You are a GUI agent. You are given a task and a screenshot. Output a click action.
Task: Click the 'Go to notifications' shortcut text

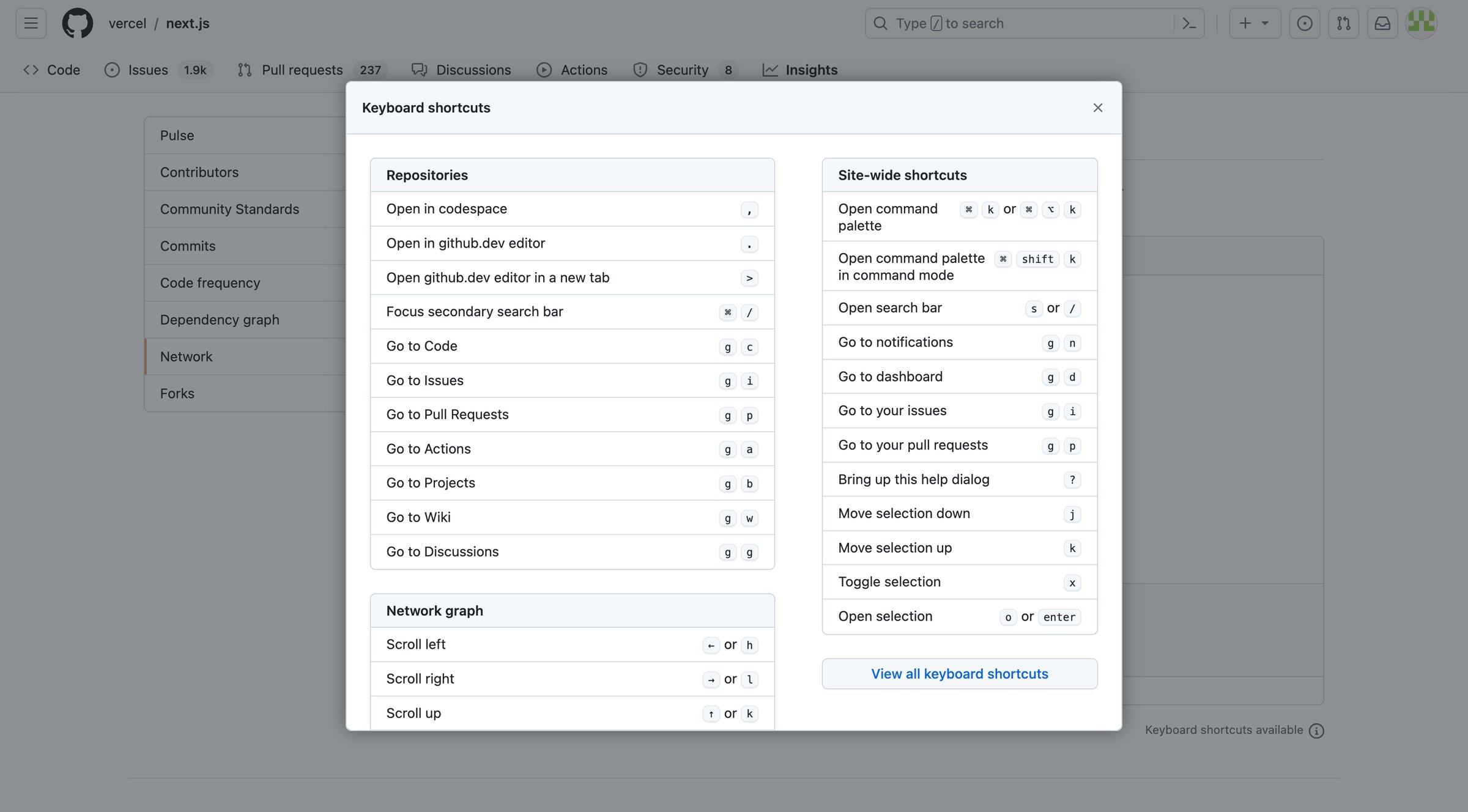click(895, 342)
